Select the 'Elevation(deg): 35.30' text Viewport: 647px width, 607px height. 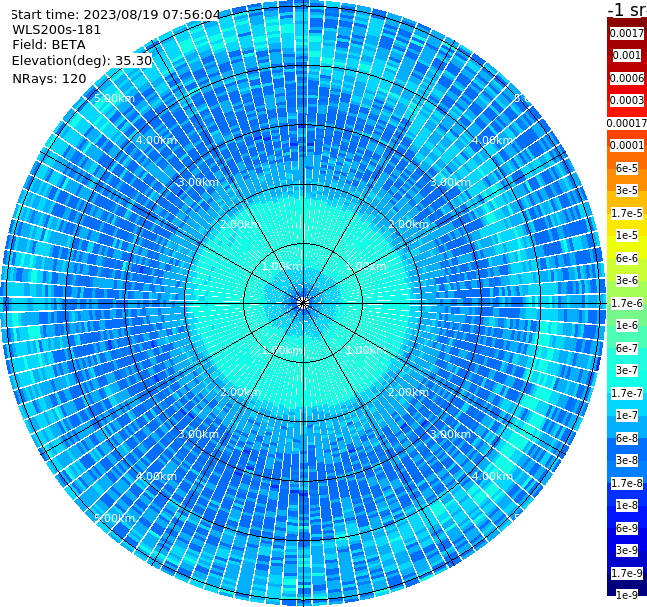(x=82, y=61)
